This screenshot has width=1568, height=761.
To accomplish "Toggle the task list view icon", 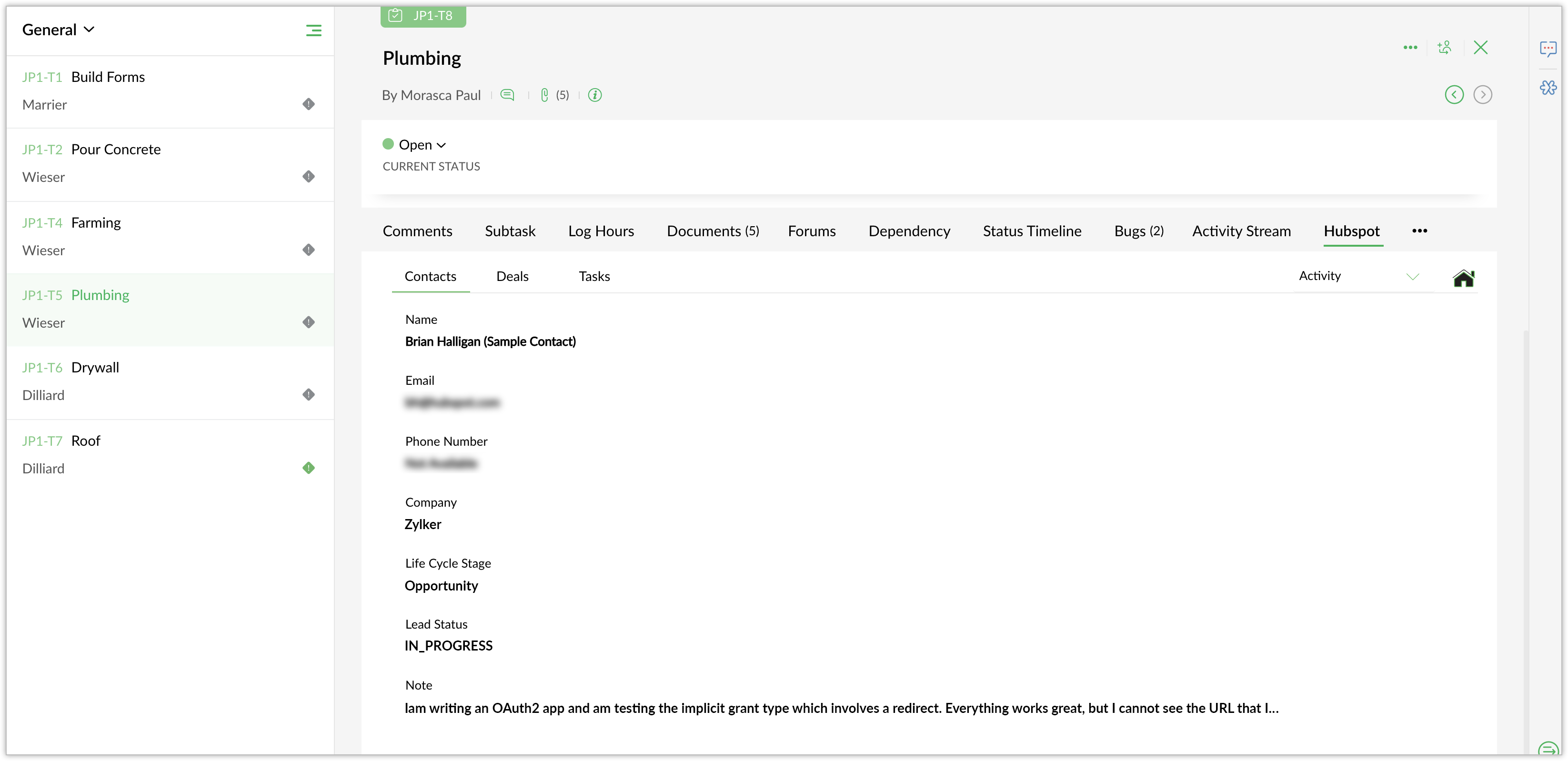I will click(x=313, y=30).
